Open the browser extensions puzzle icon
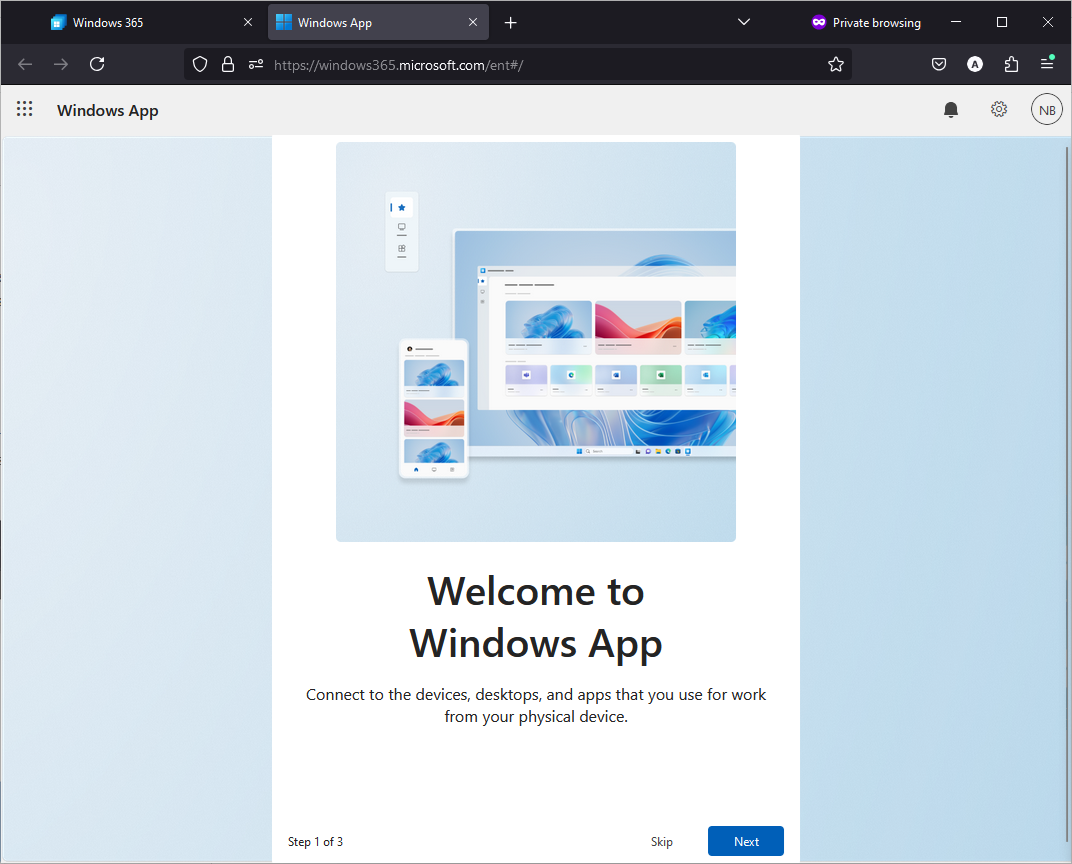This screenshot has width=1072, height=864. point(1011,64)
